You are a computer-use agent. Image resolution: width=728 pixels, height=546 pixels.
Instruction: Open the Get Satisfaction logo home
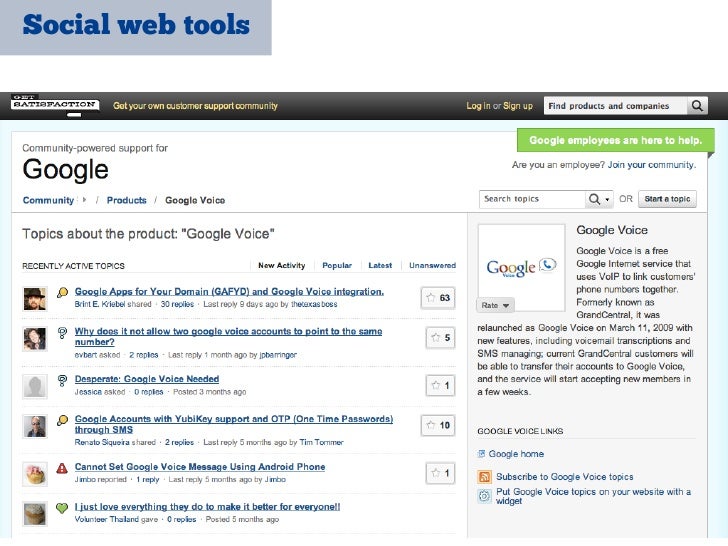[55, 104]
